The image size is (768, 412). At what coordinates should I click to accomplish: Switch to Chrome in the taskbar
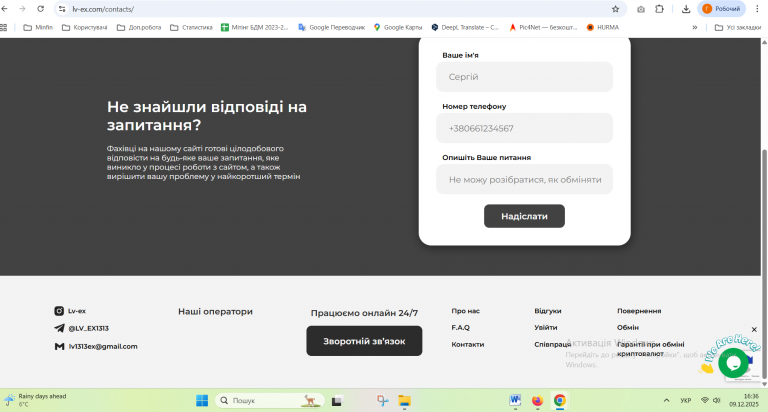coord(559,401)
